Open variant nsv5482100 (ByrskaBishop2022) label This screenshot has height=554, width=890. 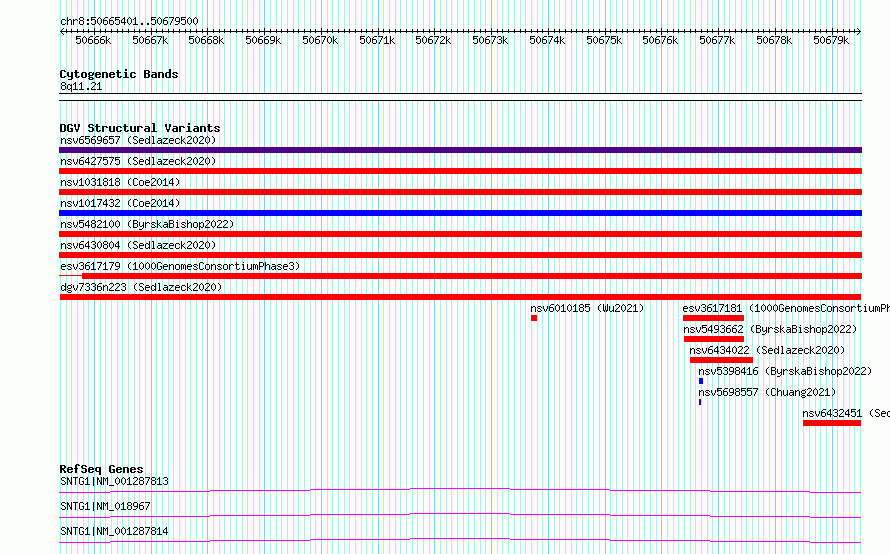click(x=147, y=224)
